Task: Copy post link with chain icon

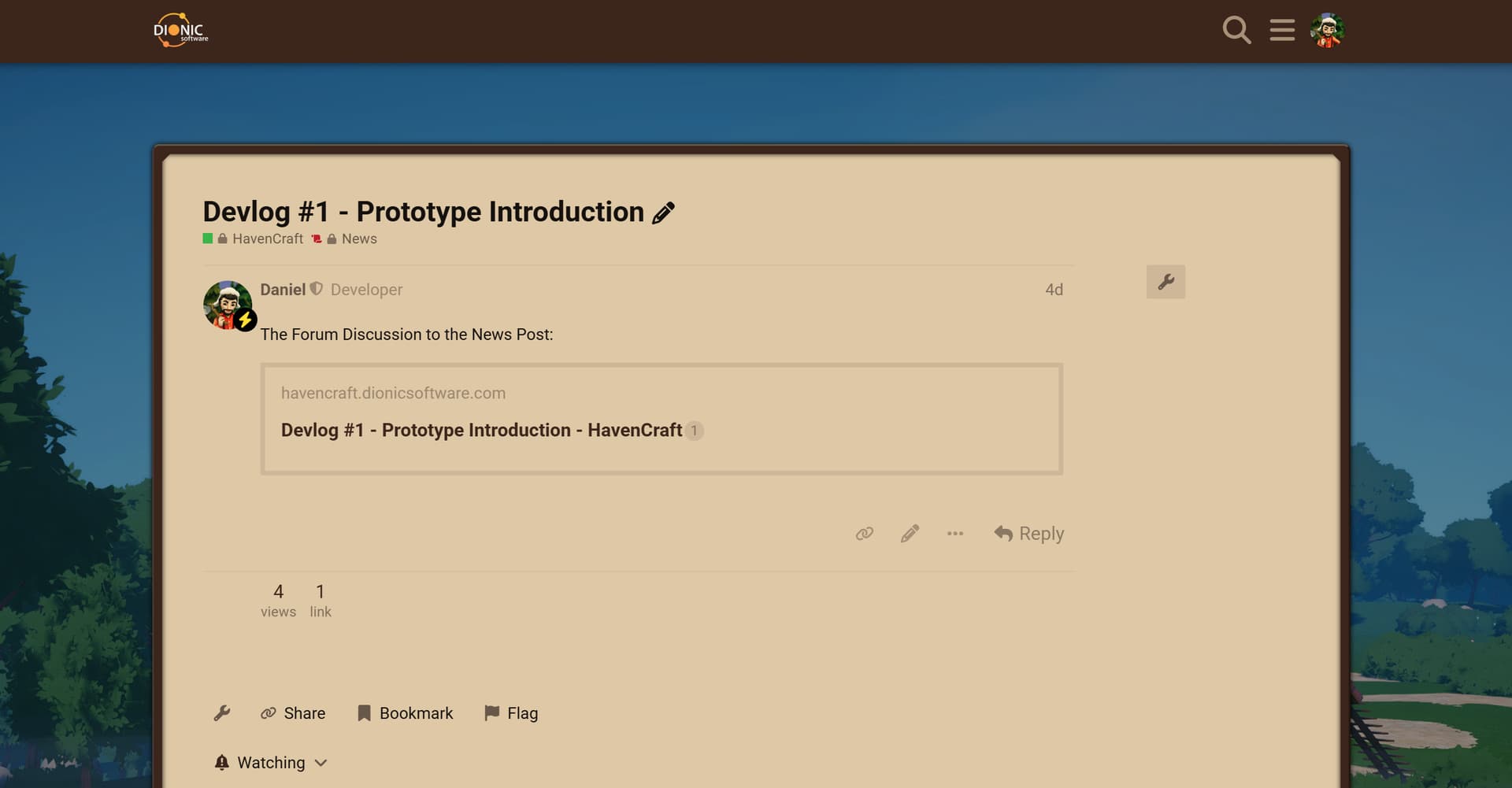Action: point(865,534)
